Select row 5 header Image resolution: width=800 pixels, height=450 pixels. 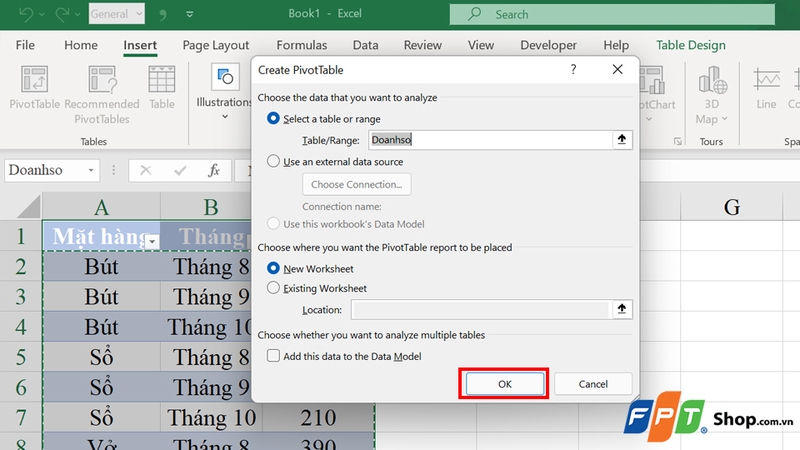(20, 357)
